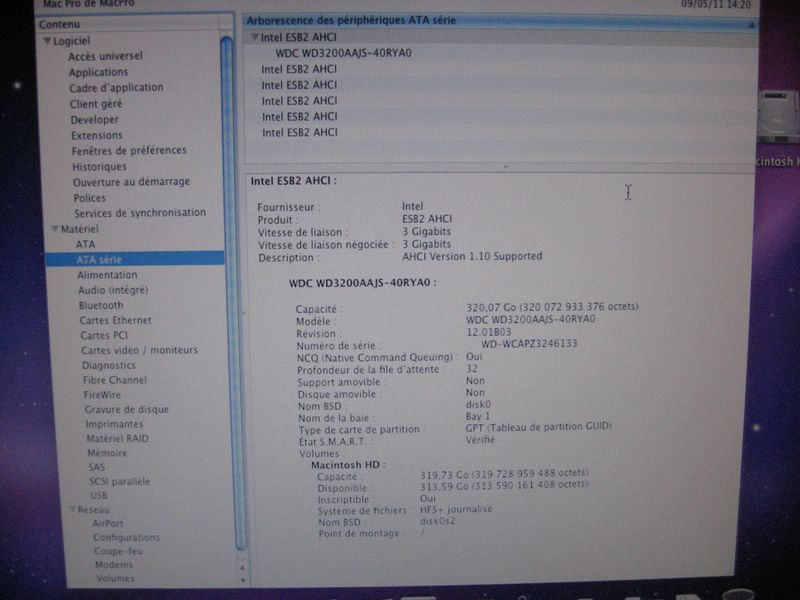This screenshot has width=800, height=600.
Task: Select Services de synchronisation
Action: 140,213
